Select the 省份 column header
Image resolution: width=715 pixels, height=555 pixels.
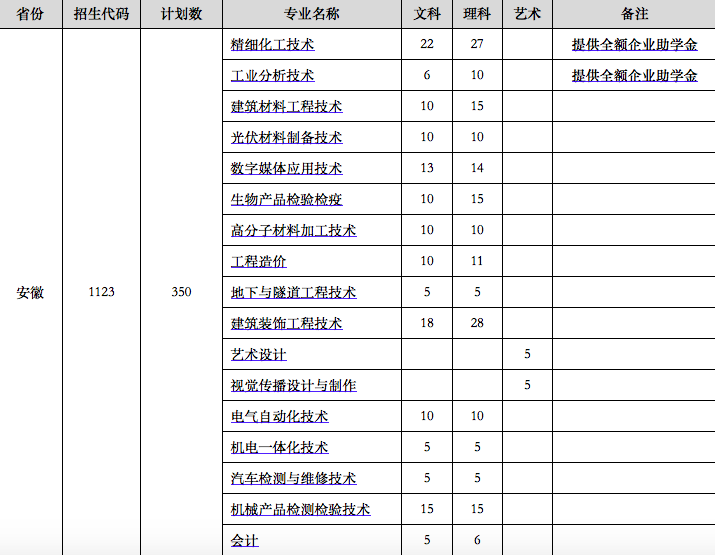[30, 14]
